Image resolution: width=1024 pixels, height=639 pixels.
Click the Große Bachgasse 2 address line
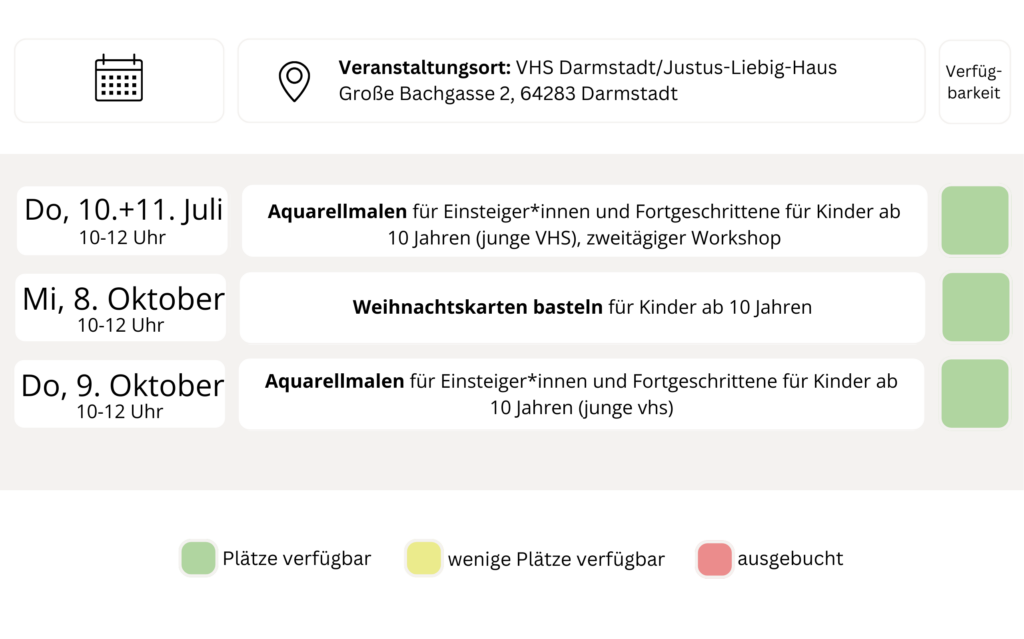click(x=508, y=93)
